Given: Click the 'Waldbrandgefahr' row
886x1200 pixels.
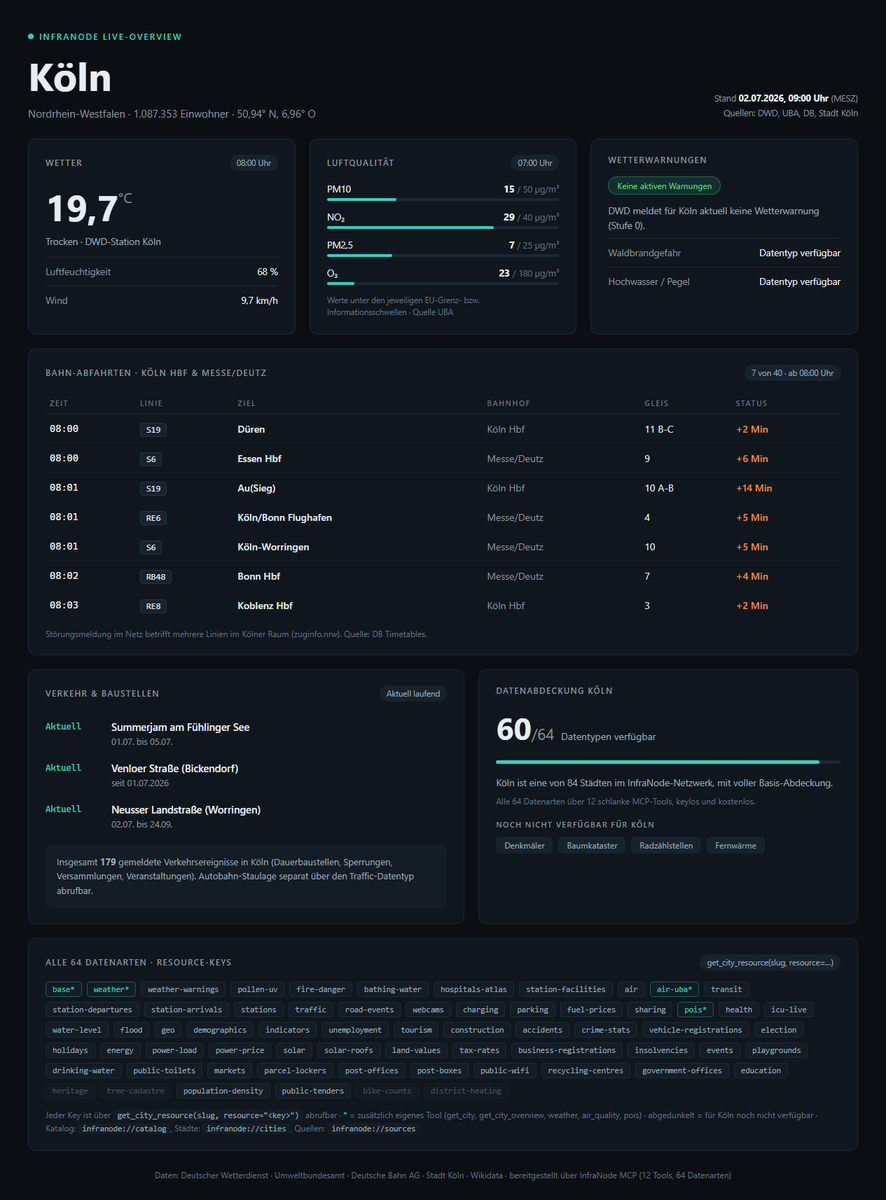Looking at the screenshot, I should 724,253.
